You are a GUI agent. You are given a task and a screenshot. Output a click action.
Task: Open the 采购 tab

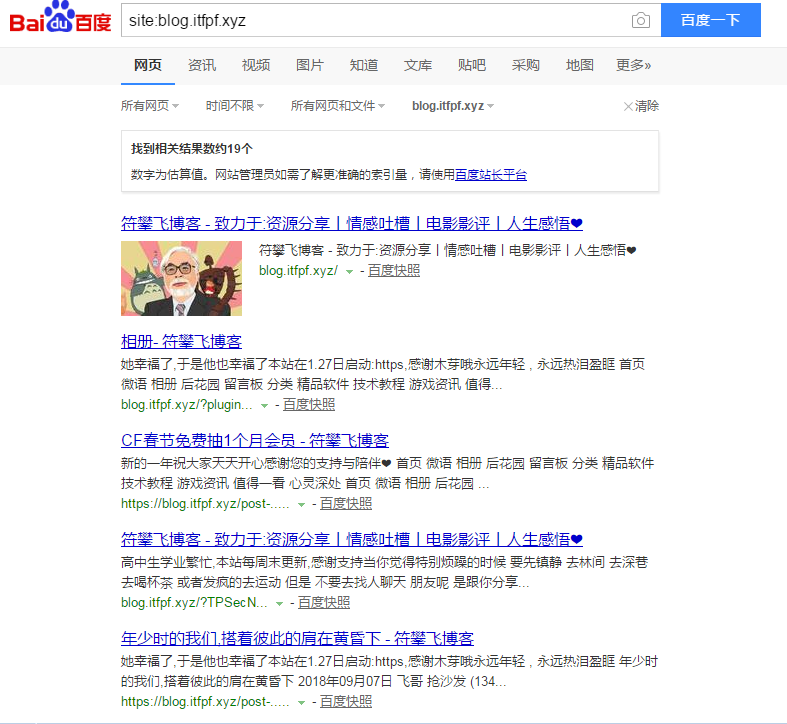point(526,65)
